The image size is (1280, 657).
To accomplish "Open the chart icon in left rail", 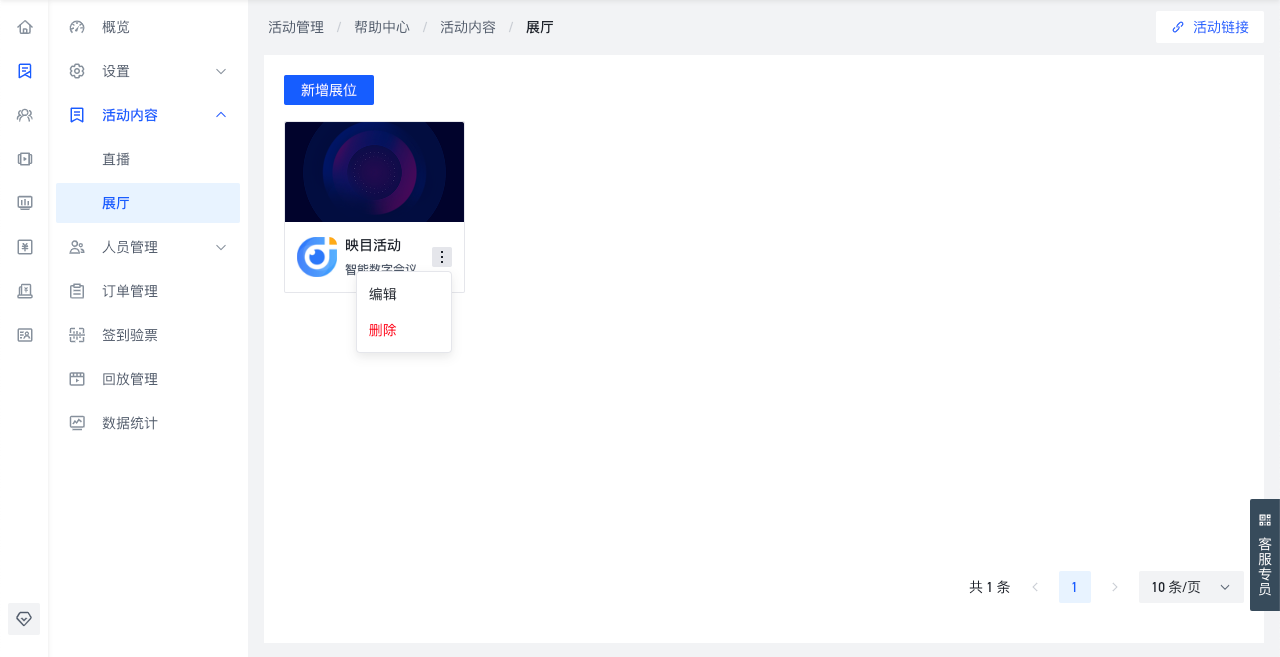I will (25, 203).
